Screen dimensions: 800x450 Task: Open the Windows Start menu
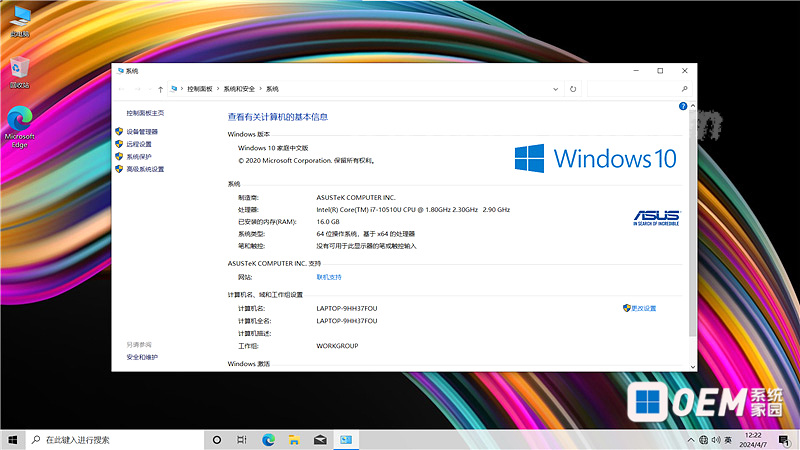click(x=13, y=440)
